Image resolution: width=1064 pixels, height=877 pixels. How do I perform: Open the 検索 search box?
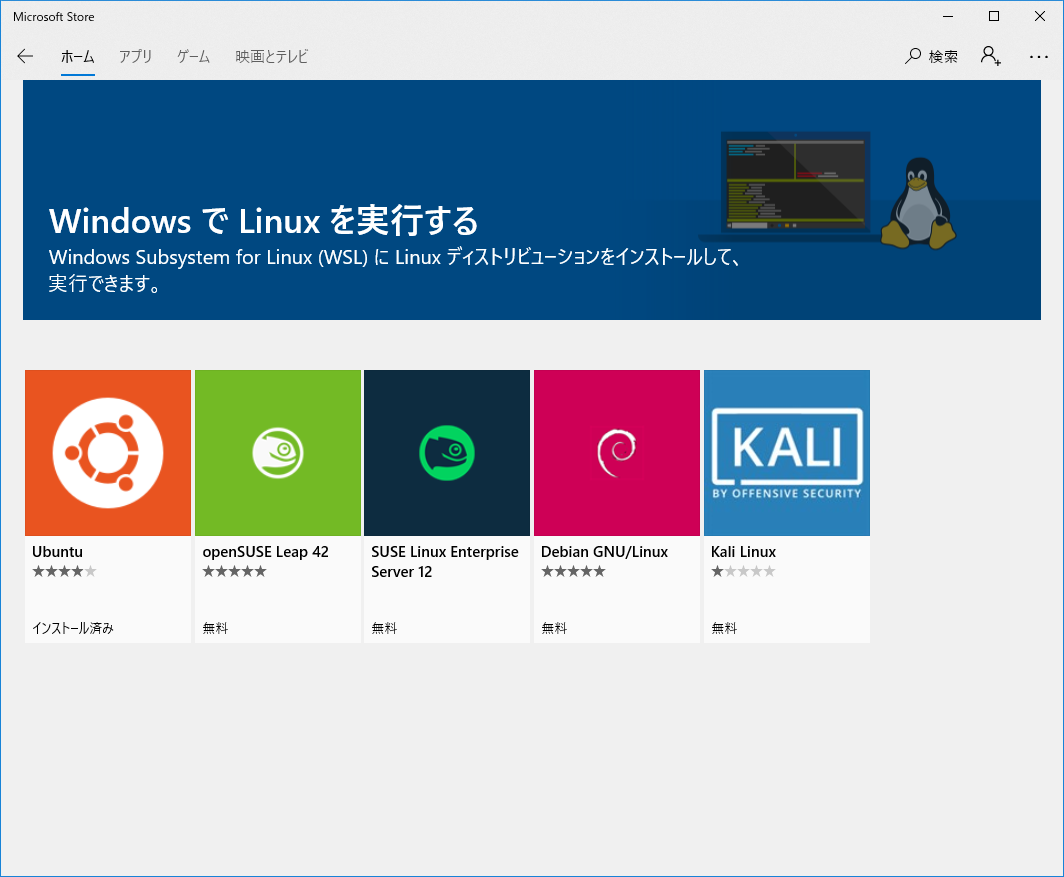(x=931, y=56)
